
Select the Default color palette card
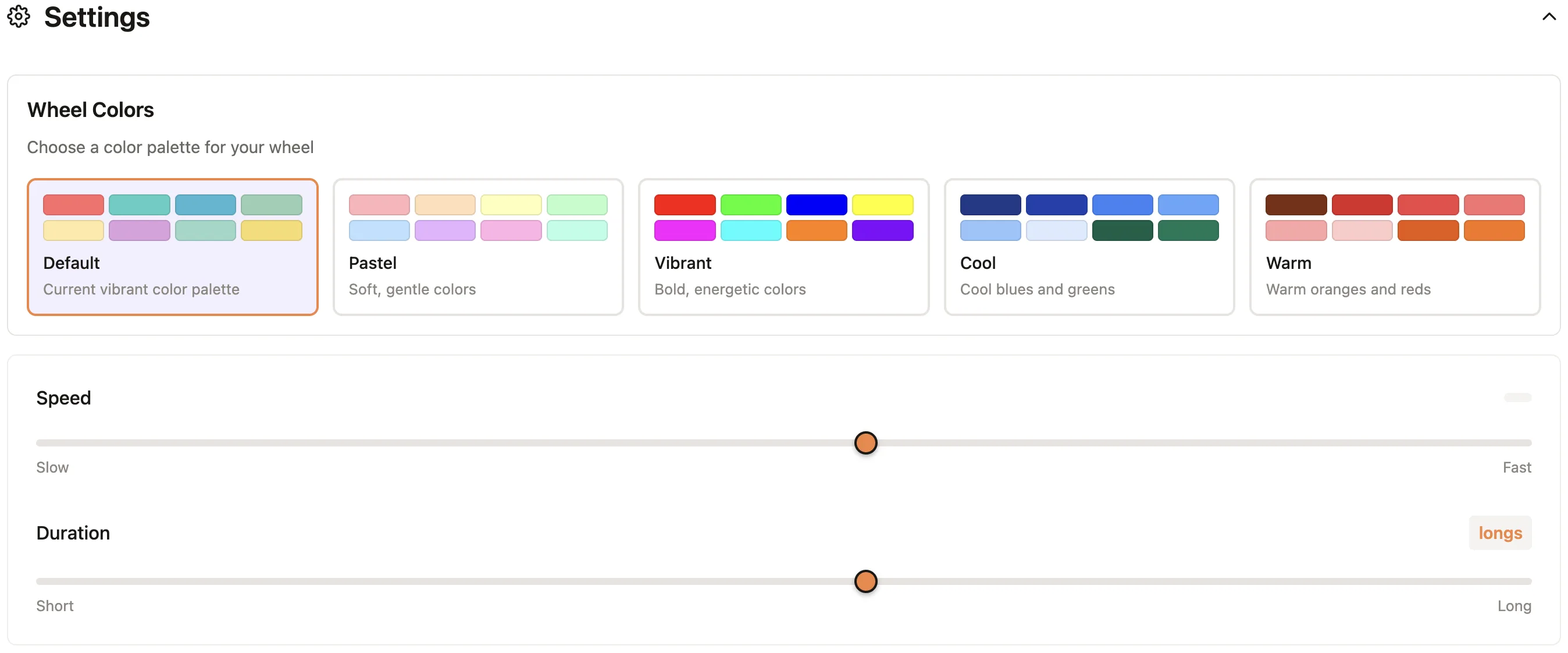click(x=172, y=247)
